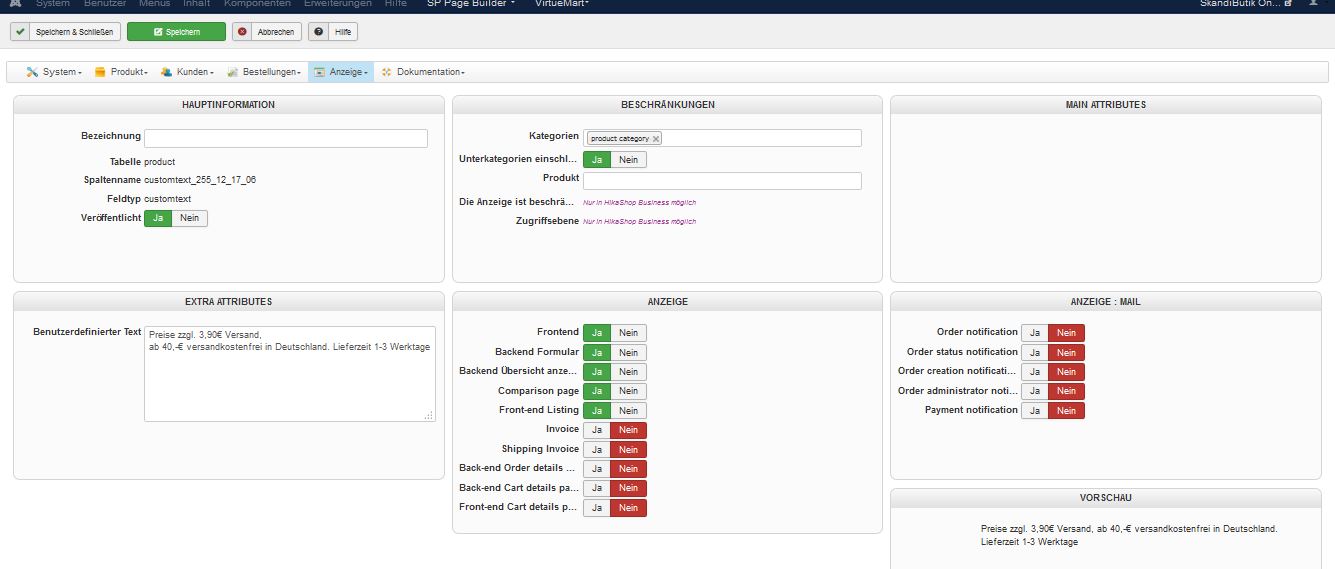Click the HAUPTINFORMATION panel header

(228, 104)
